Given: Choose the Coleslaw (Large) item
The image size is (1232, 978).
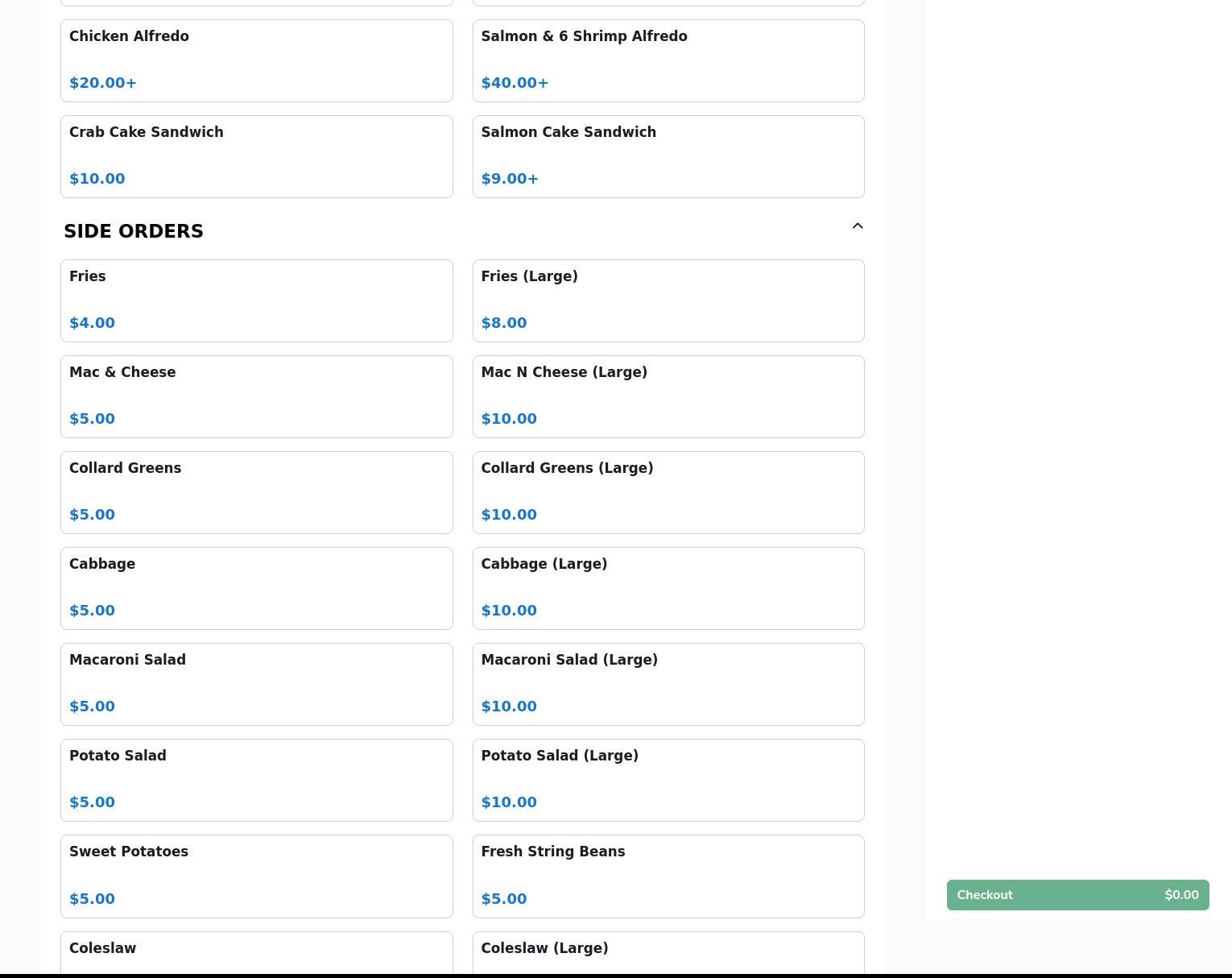Looking at the screenshot, I should click(x=668, y=954).
